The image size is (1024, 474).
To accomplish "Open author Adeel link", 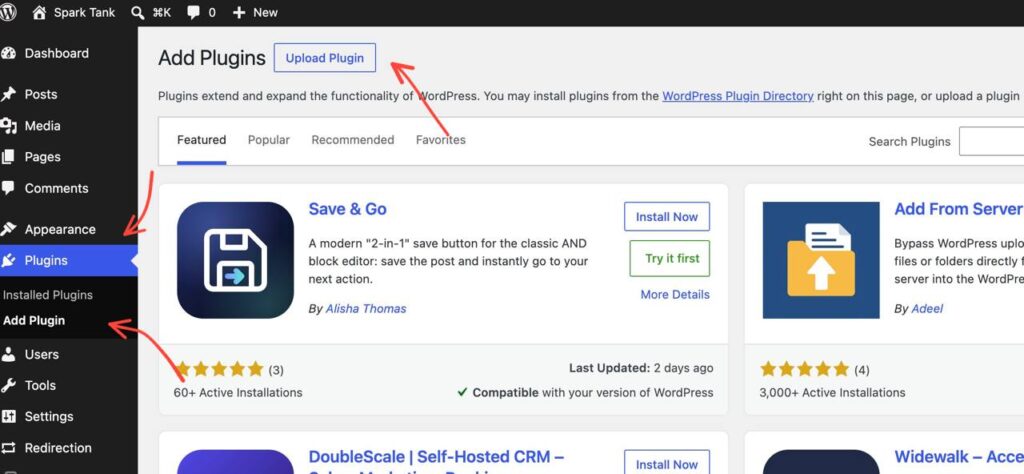I will (x=927, y=309).
